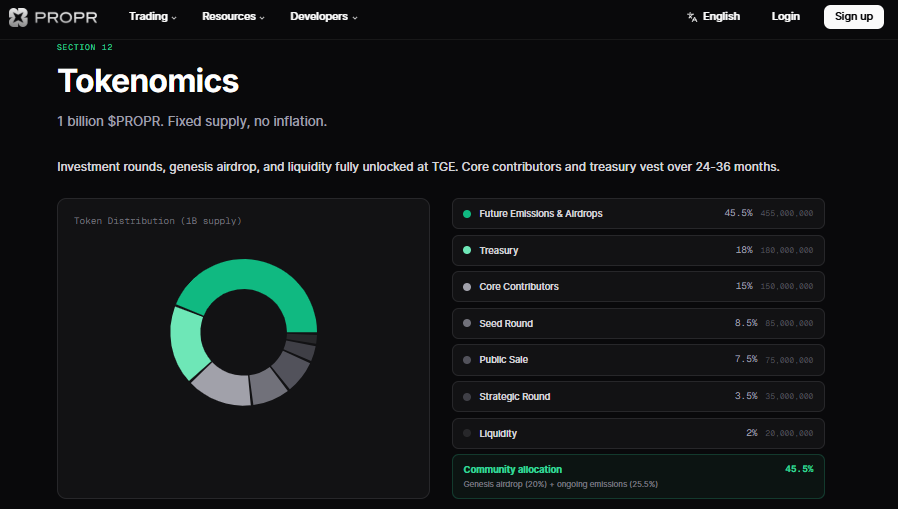Click the Genesis airdrop (20%) description text
This screenshot has height=509, width=898.
(x=561, y=484)
